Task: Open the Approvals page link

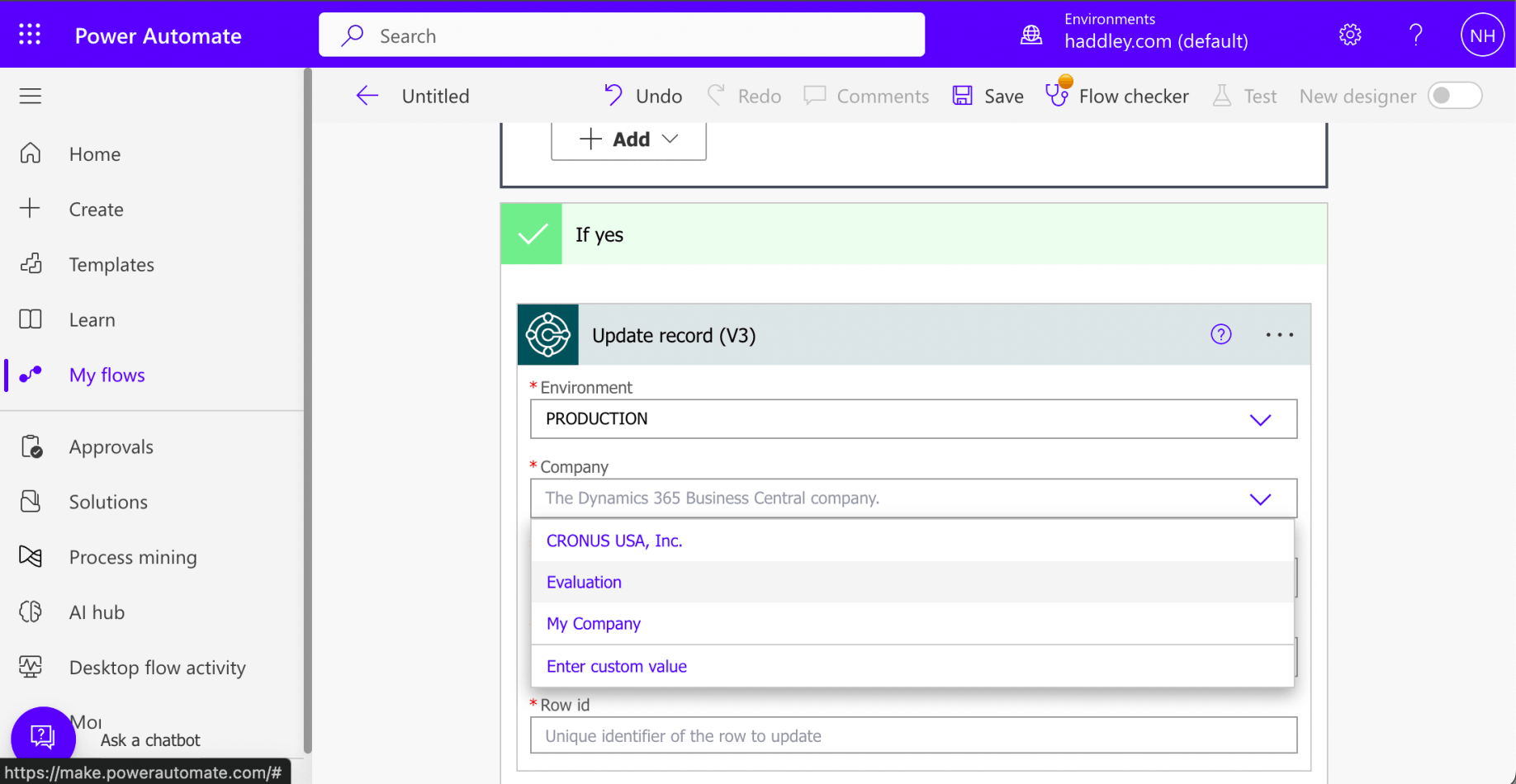Action: [x=111, y=446]
